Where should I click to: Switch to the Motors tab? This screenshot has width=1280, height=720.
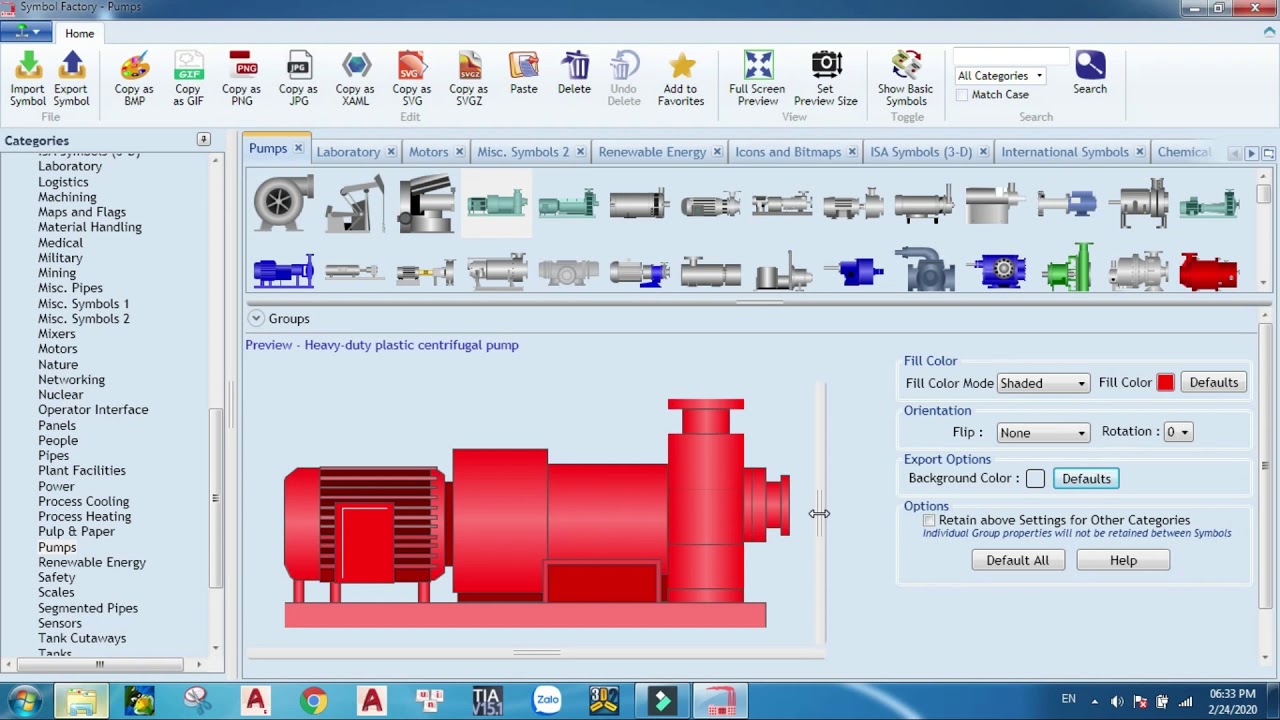coord(428,152)
